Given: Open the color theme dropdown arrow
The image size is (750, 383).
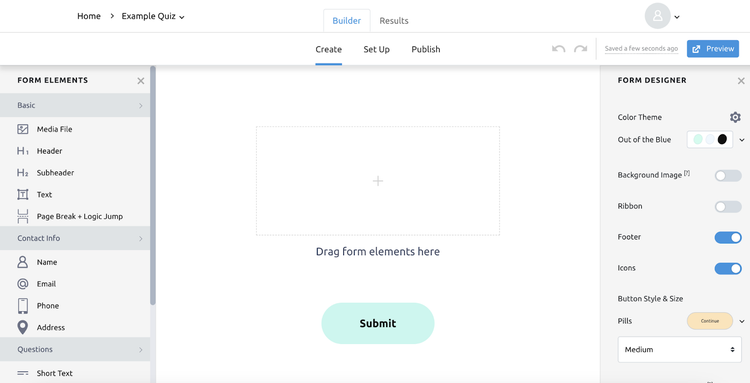Looking at the screenshot, I should tap(742, 140).
